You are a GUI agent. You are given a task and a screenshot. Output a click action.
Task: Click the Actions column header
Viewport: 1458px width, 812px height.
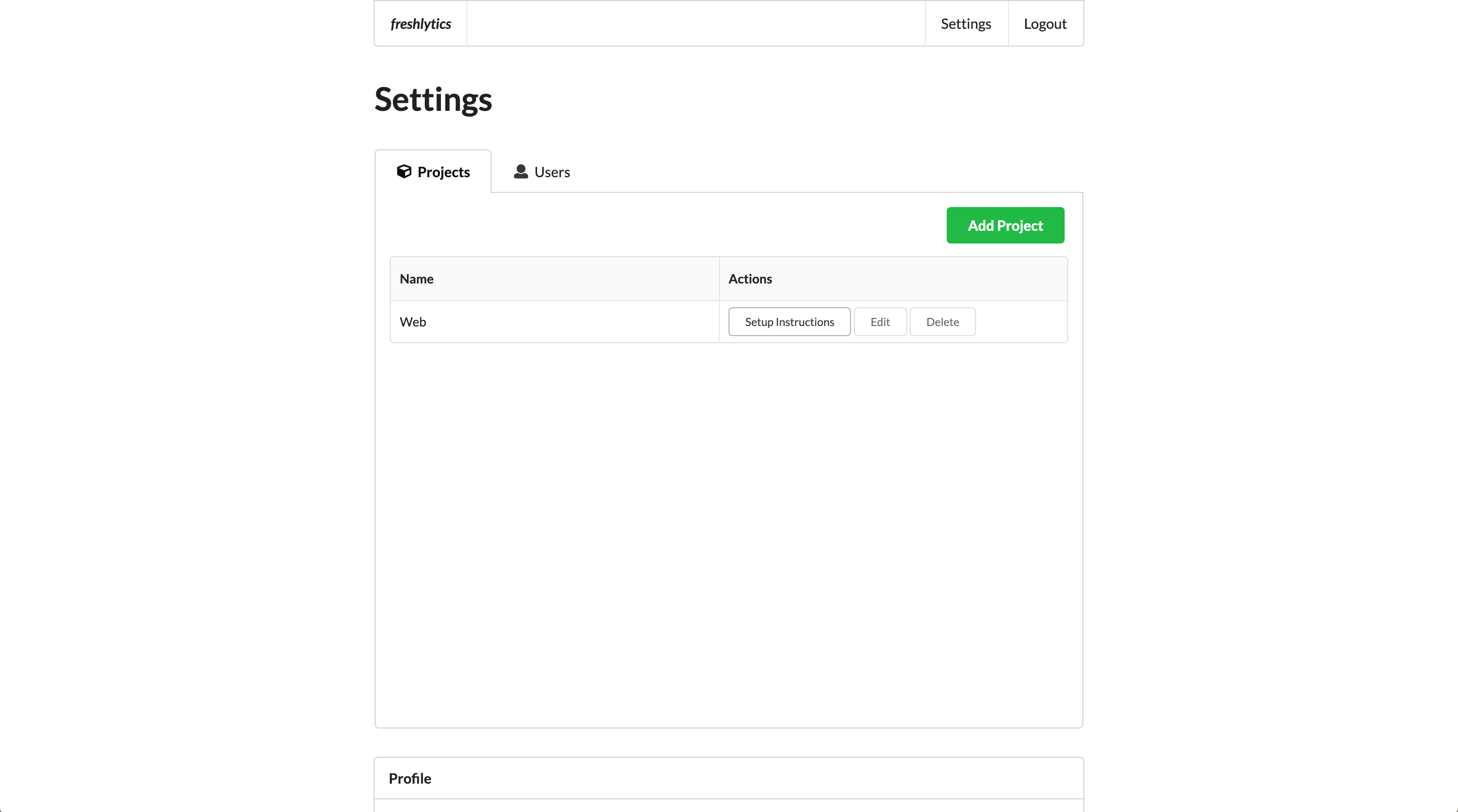click(x=750, y=278)
